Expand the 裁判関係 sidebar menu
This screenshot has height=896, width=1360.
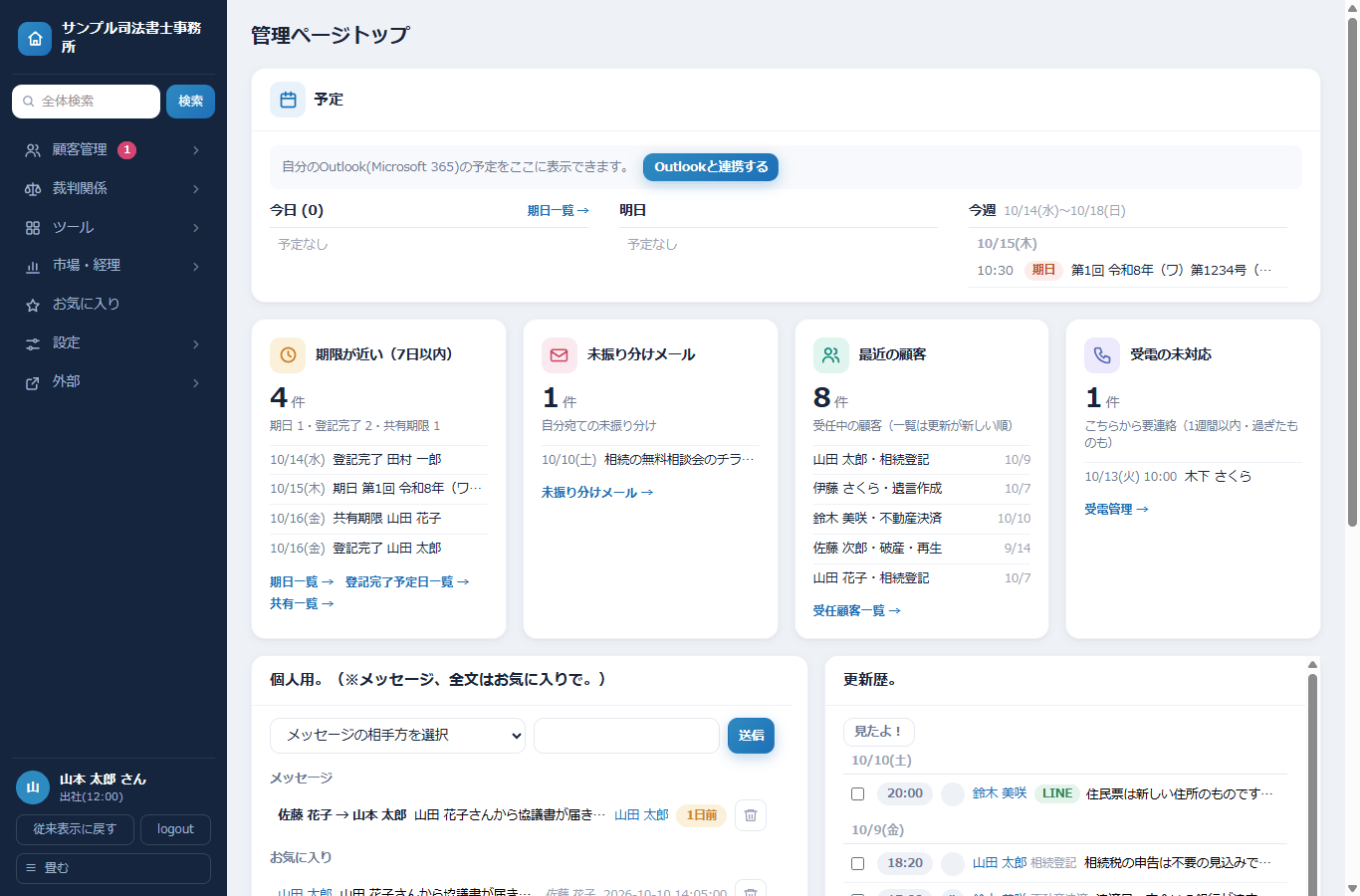click(x=113, y=188)
